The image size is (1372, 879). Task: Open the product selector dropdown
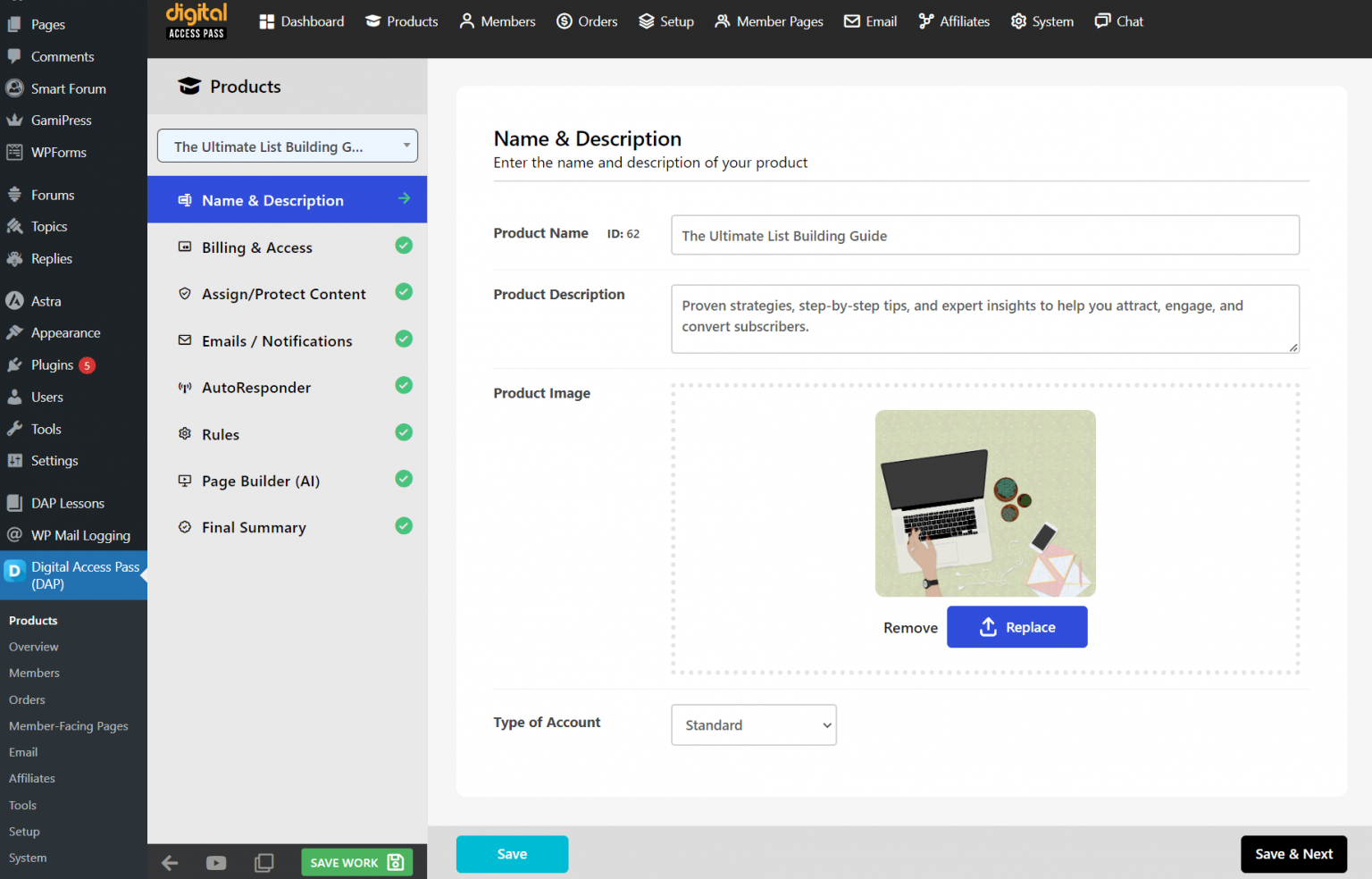tap(287, 146)
